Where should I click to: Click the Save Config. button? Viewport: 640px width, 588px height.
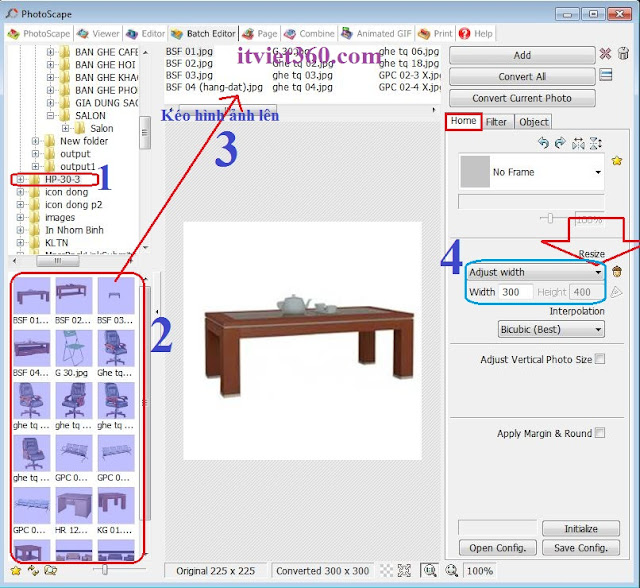tap(581, 548)
